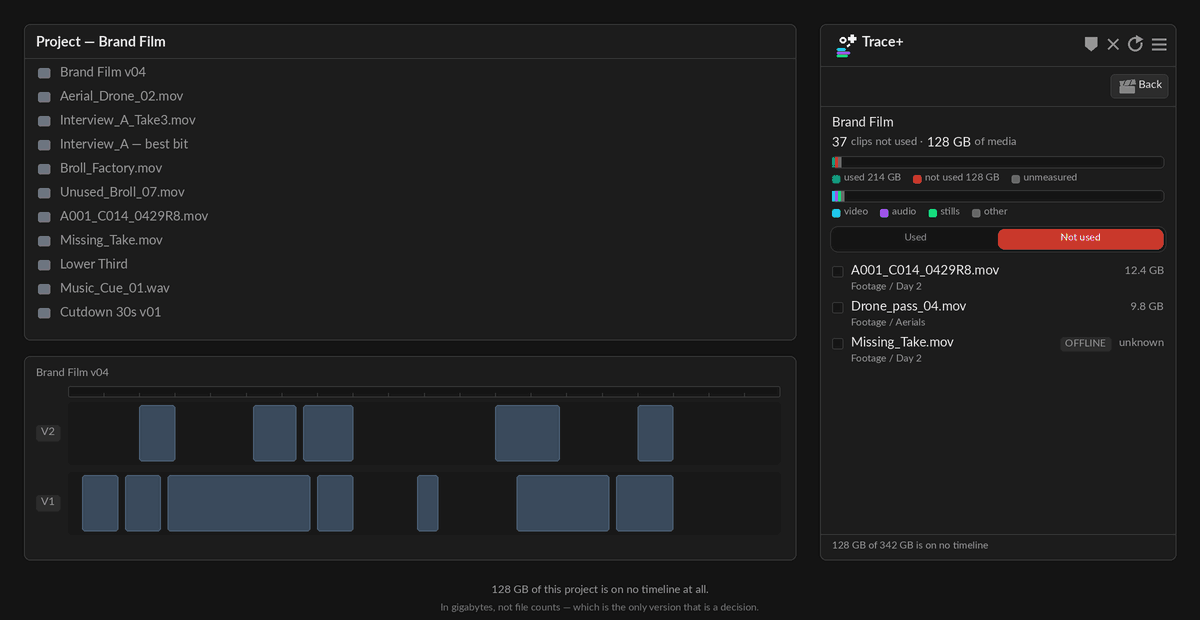Viewport: 1200px width, 620px height.
Task: Switch to the Used tab
Action: coord(915,238)
